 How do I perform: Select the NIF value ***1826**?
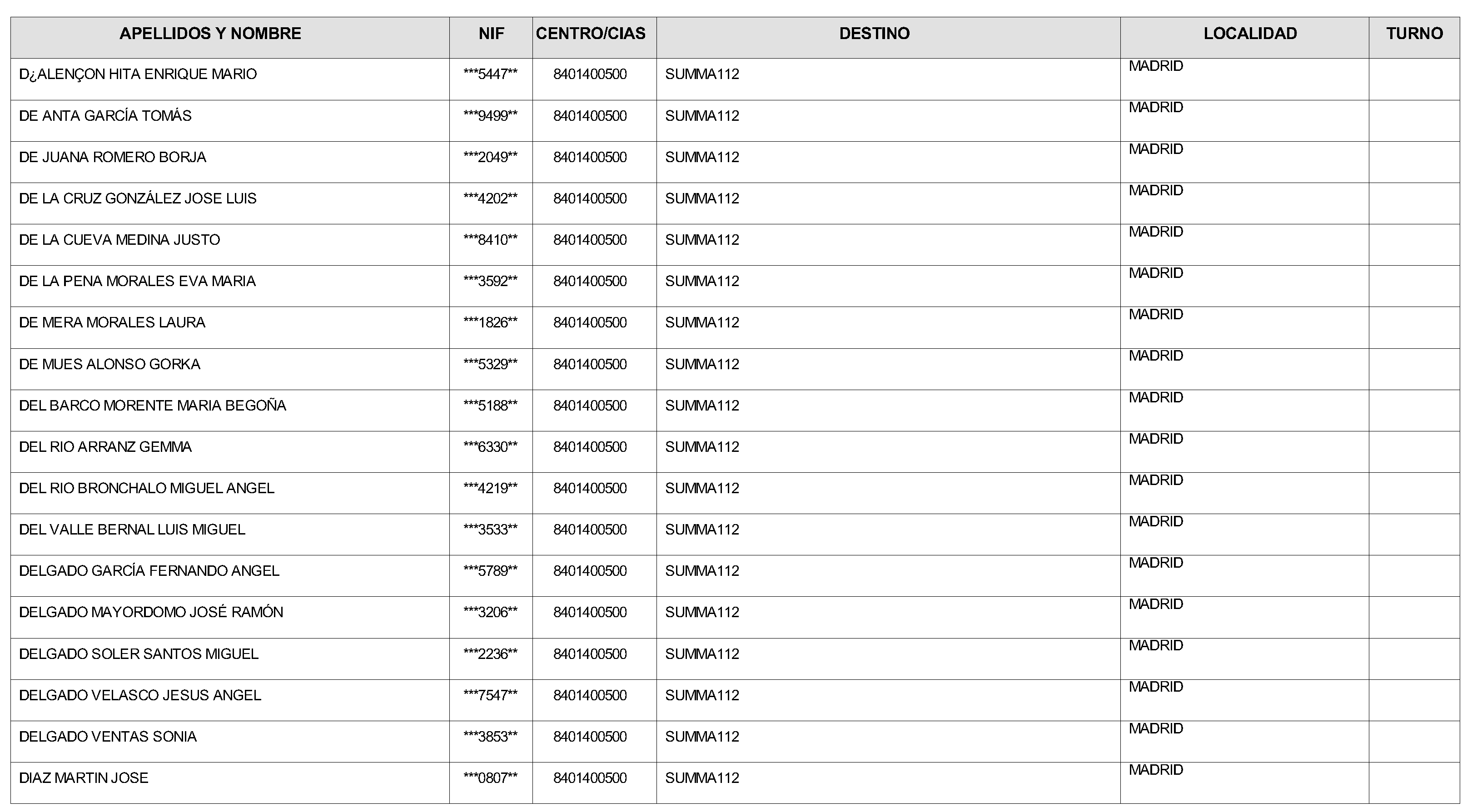[490, 322]
